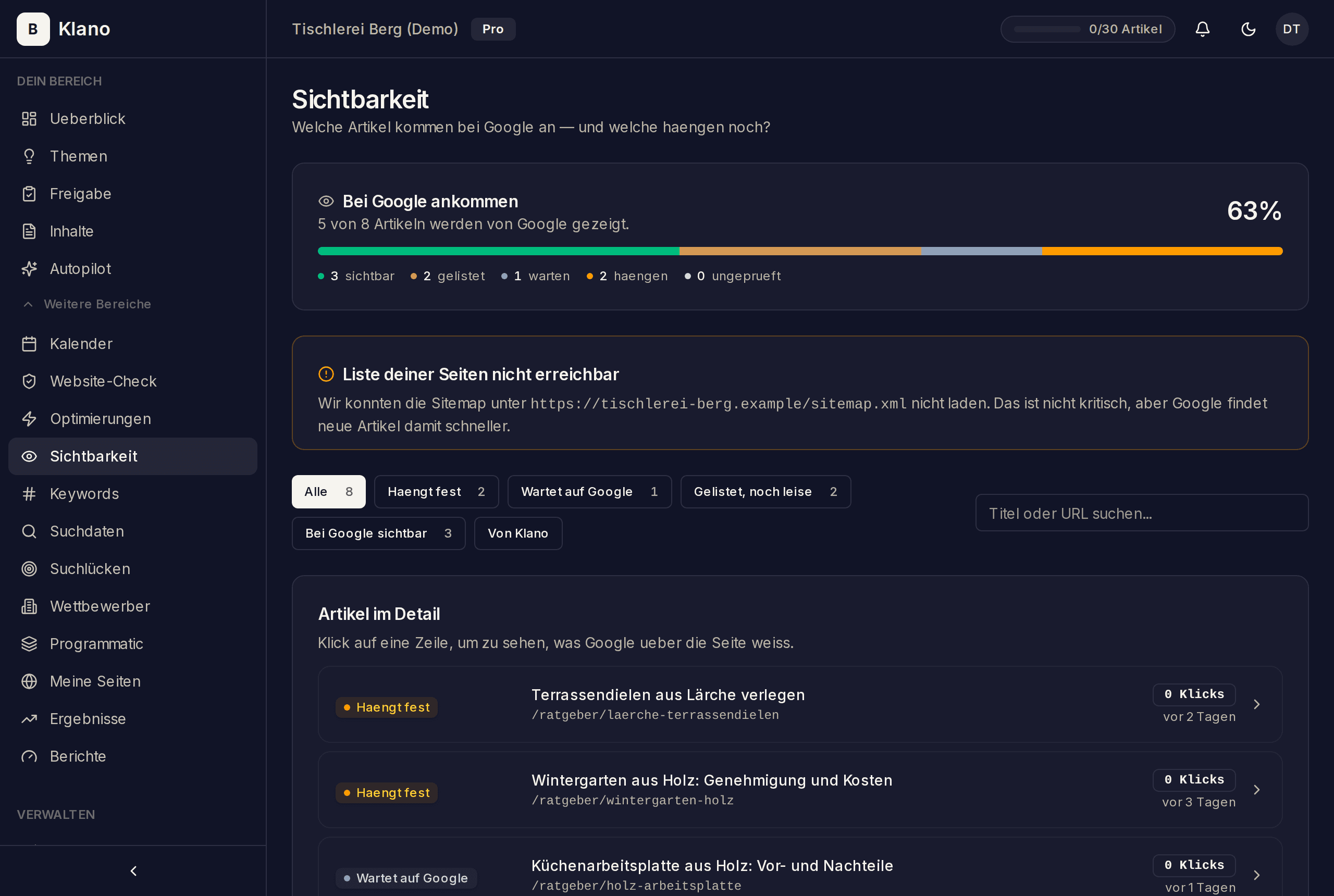Click the Inhalte document icon
Screen dimensions: 1334x896
(x=29, y=231)
